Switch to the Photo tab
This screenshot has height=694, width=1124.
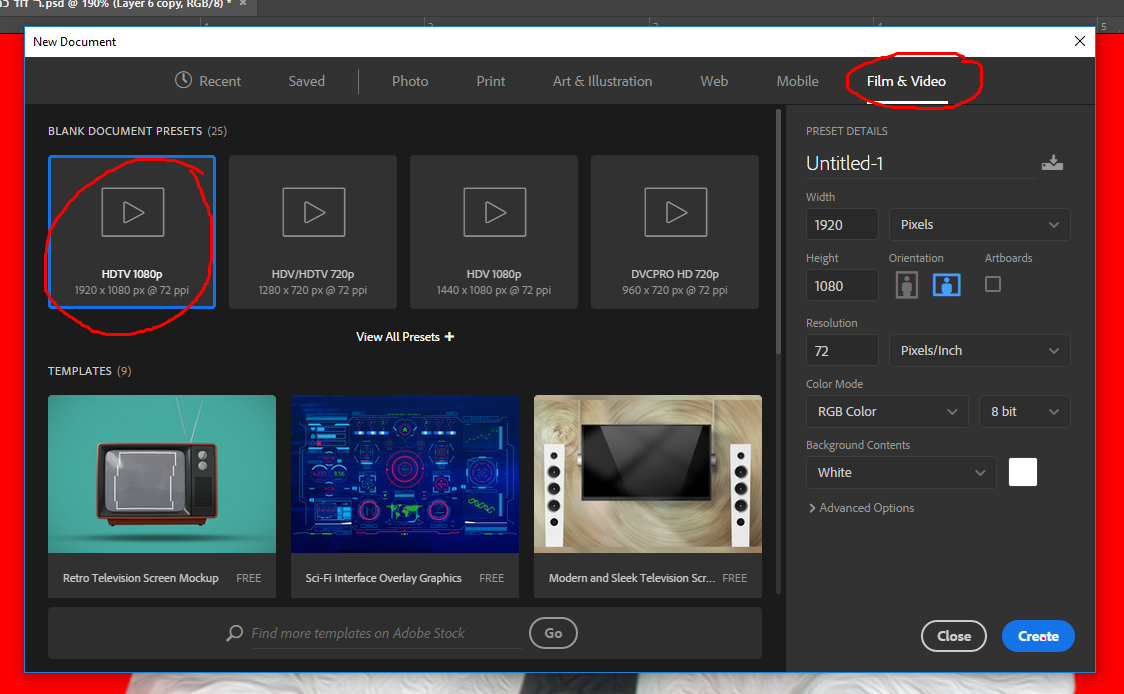tap(410, 81)
